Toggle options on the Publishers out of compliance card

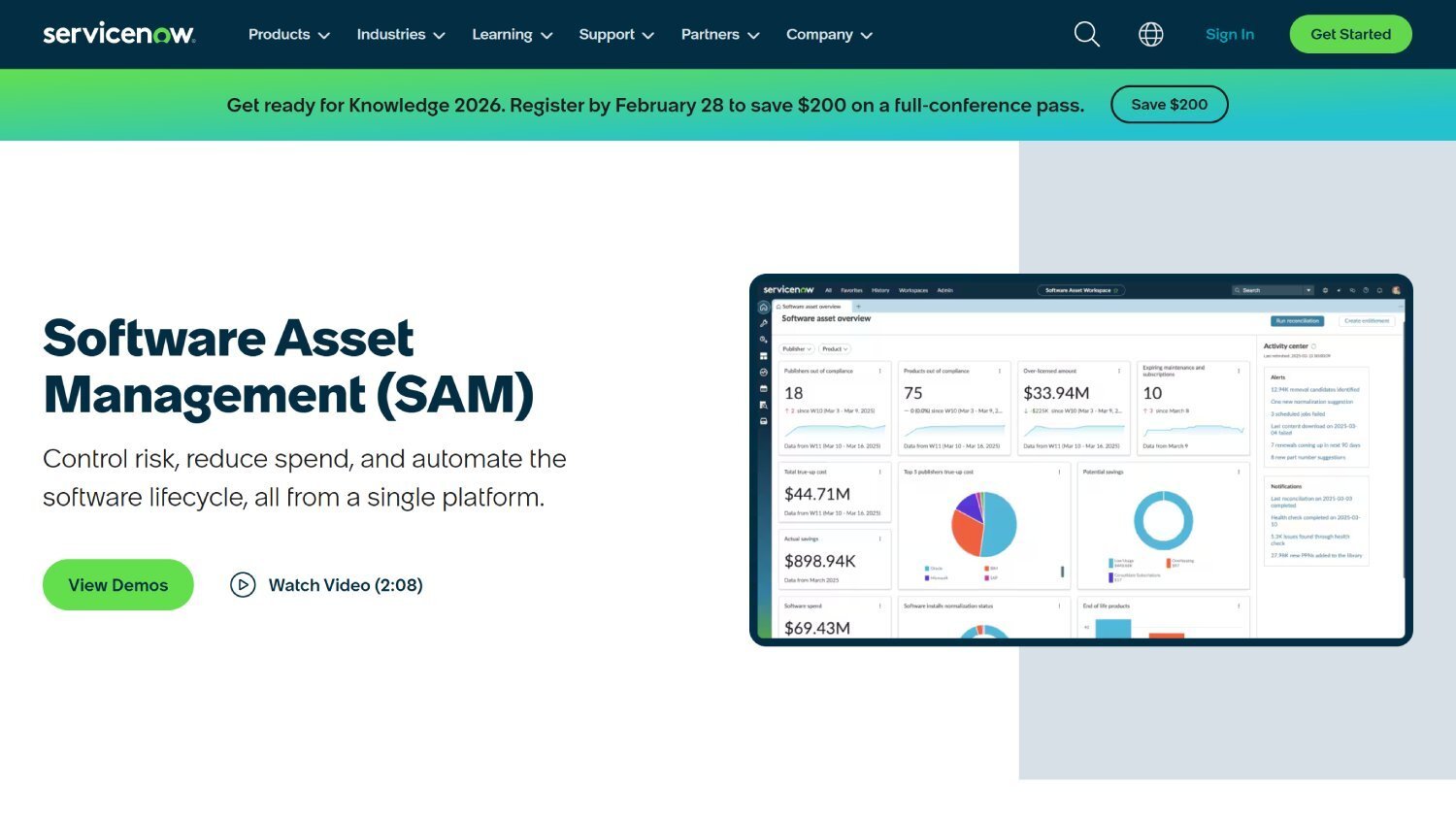point(880,371)
